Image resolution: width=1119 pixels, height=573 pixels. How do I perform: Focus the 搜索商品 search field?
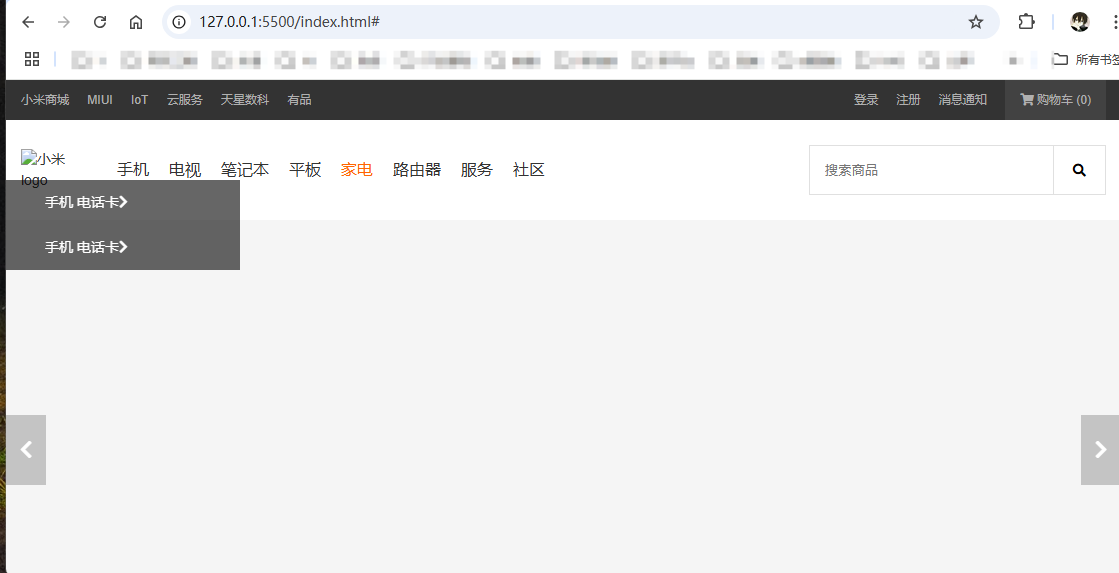[x=931, y=170]
